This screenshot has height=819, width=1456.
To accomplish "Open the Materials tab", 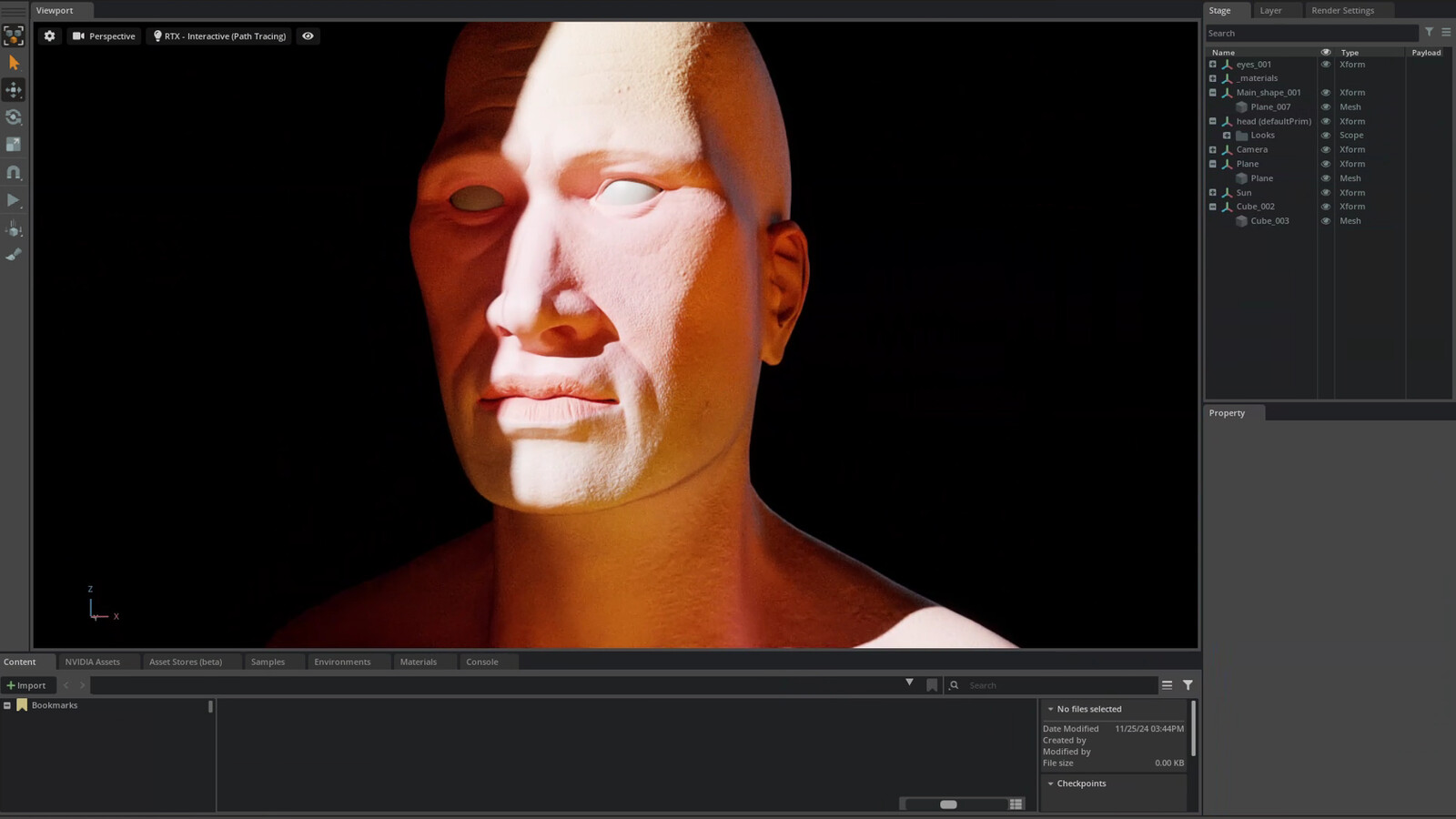I will tap(419, 662).
